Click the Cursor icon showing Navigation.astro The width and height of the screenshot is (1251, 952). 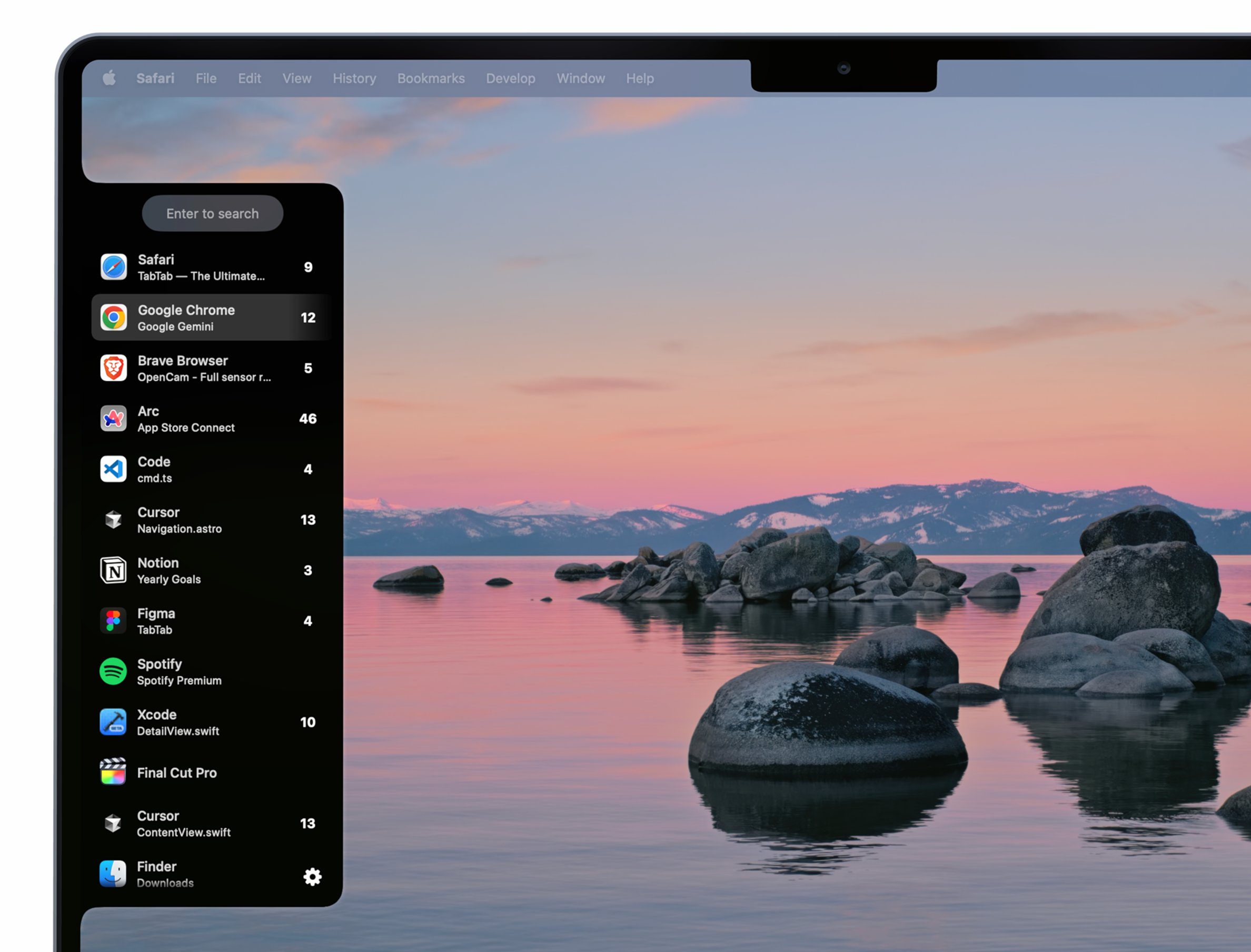[x=114, y=519]
